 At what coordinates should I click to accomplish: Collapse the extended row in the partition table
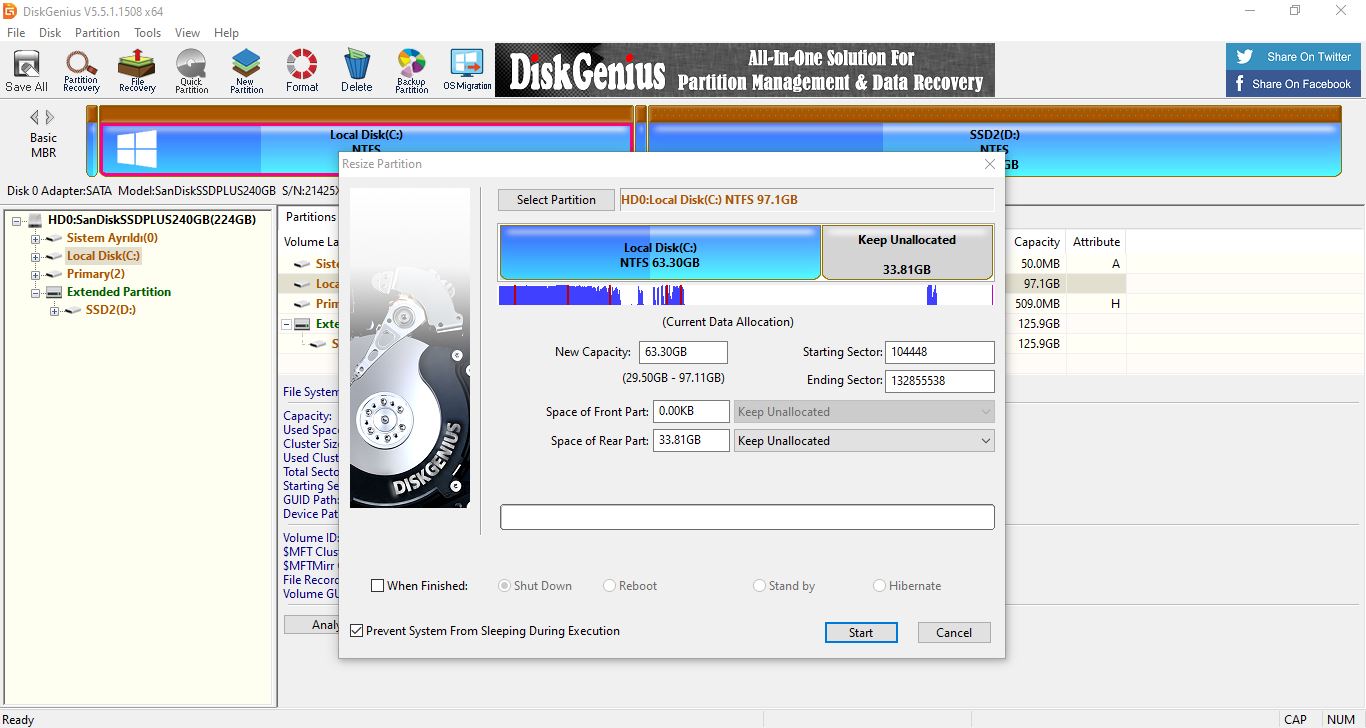coord(288,324)
